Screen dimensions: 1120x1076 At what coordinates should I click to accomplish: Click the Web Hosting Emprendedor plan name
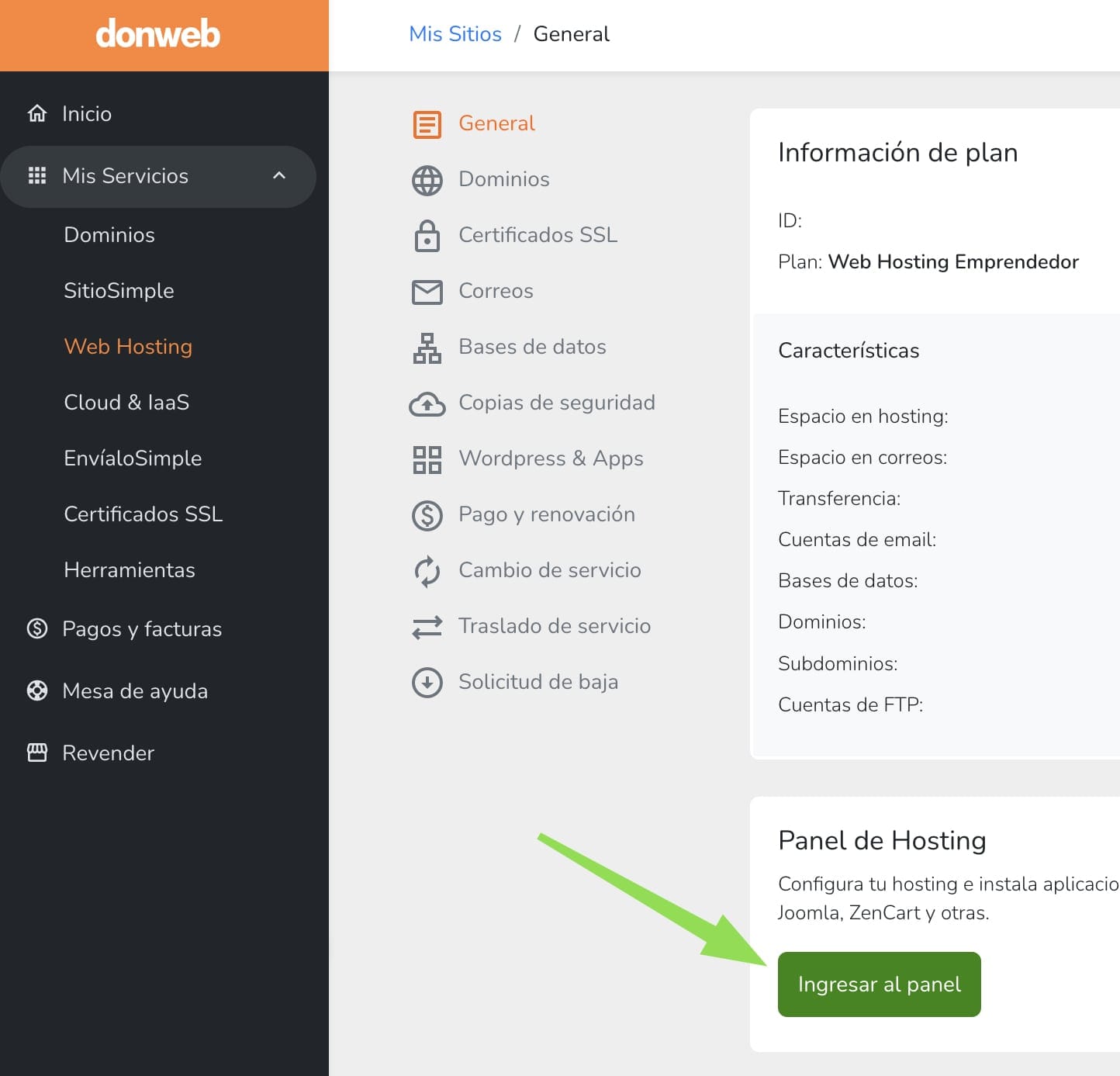pyautogui.click(x=953, y=261)
